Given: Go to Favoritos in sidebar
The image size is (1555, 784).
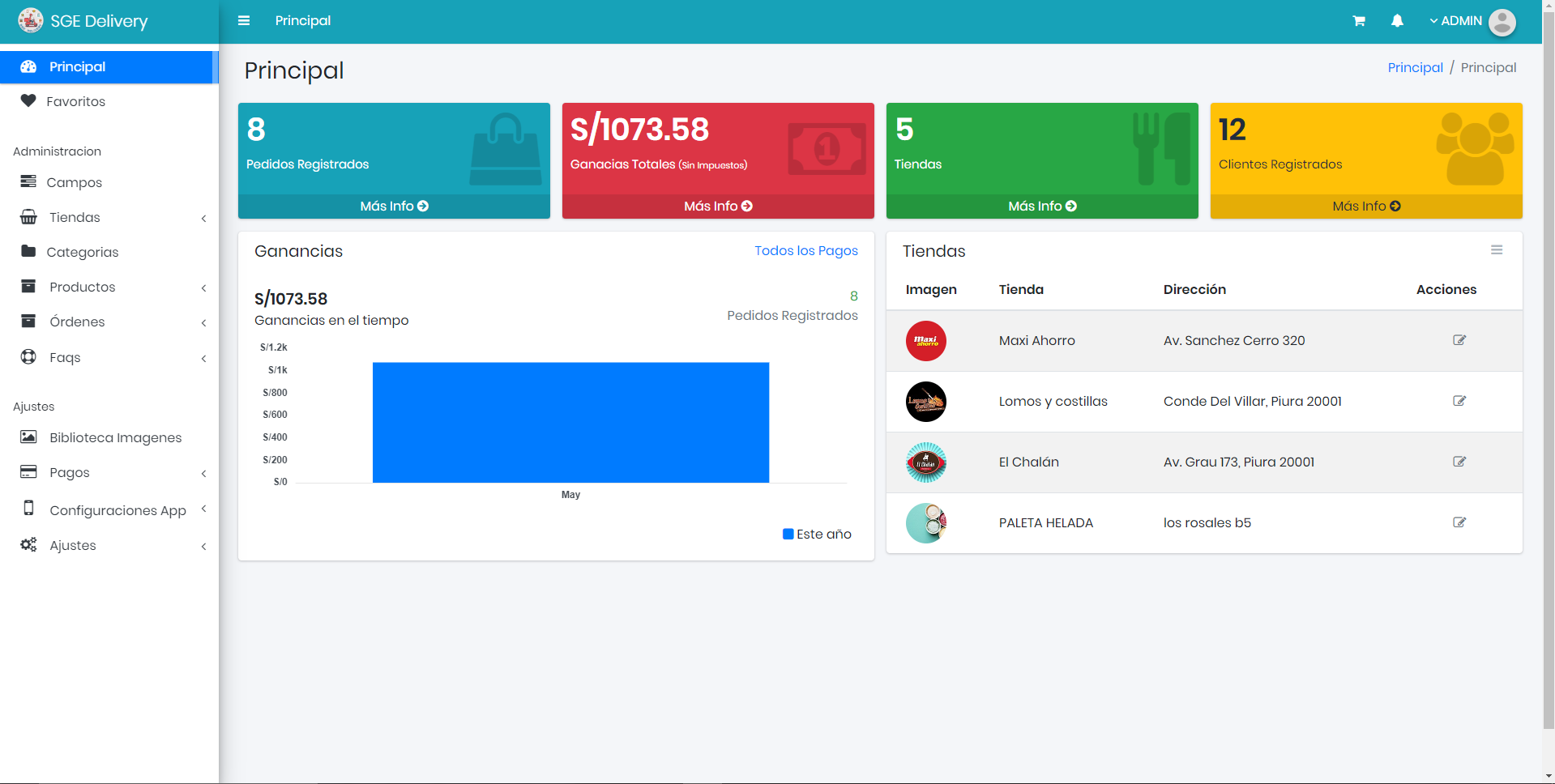Looking at the screenshot, I should click(75, 101).
